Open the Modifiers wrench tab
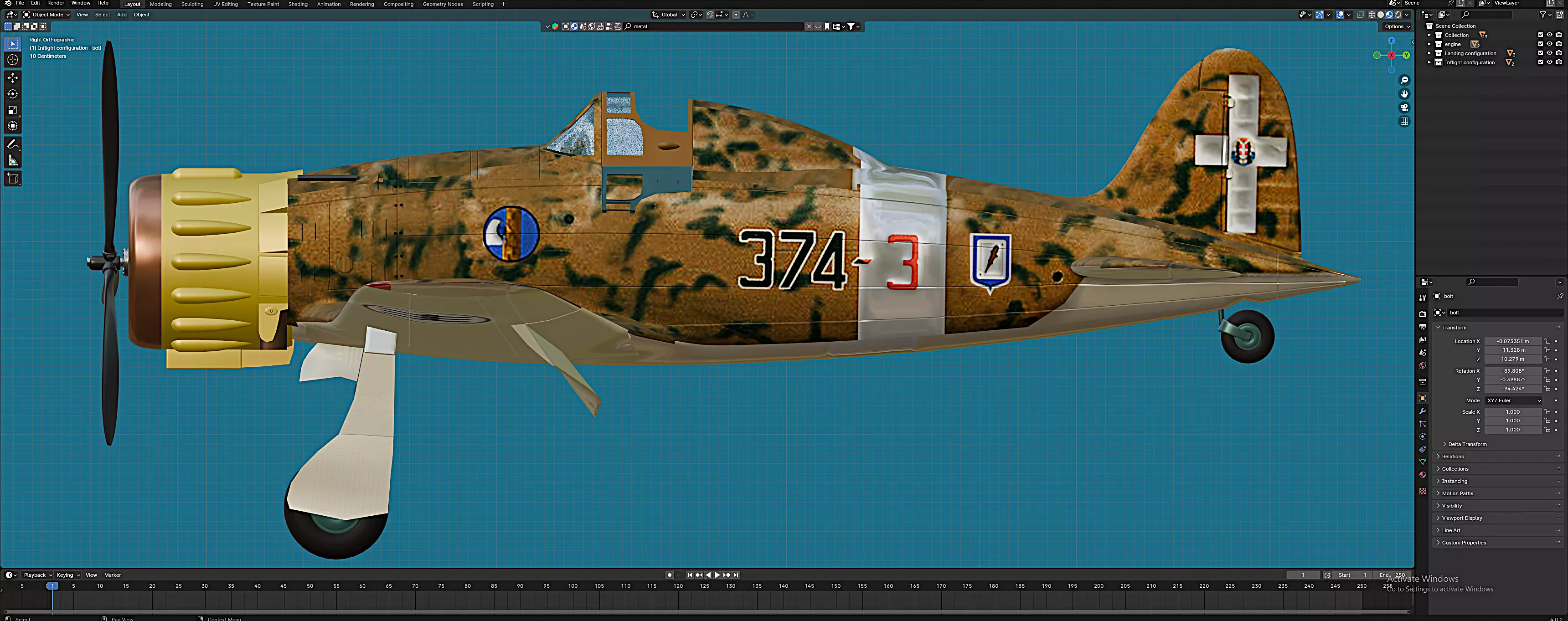Viewport: 1568px width, 621px height. click(x=1423, y=411)
